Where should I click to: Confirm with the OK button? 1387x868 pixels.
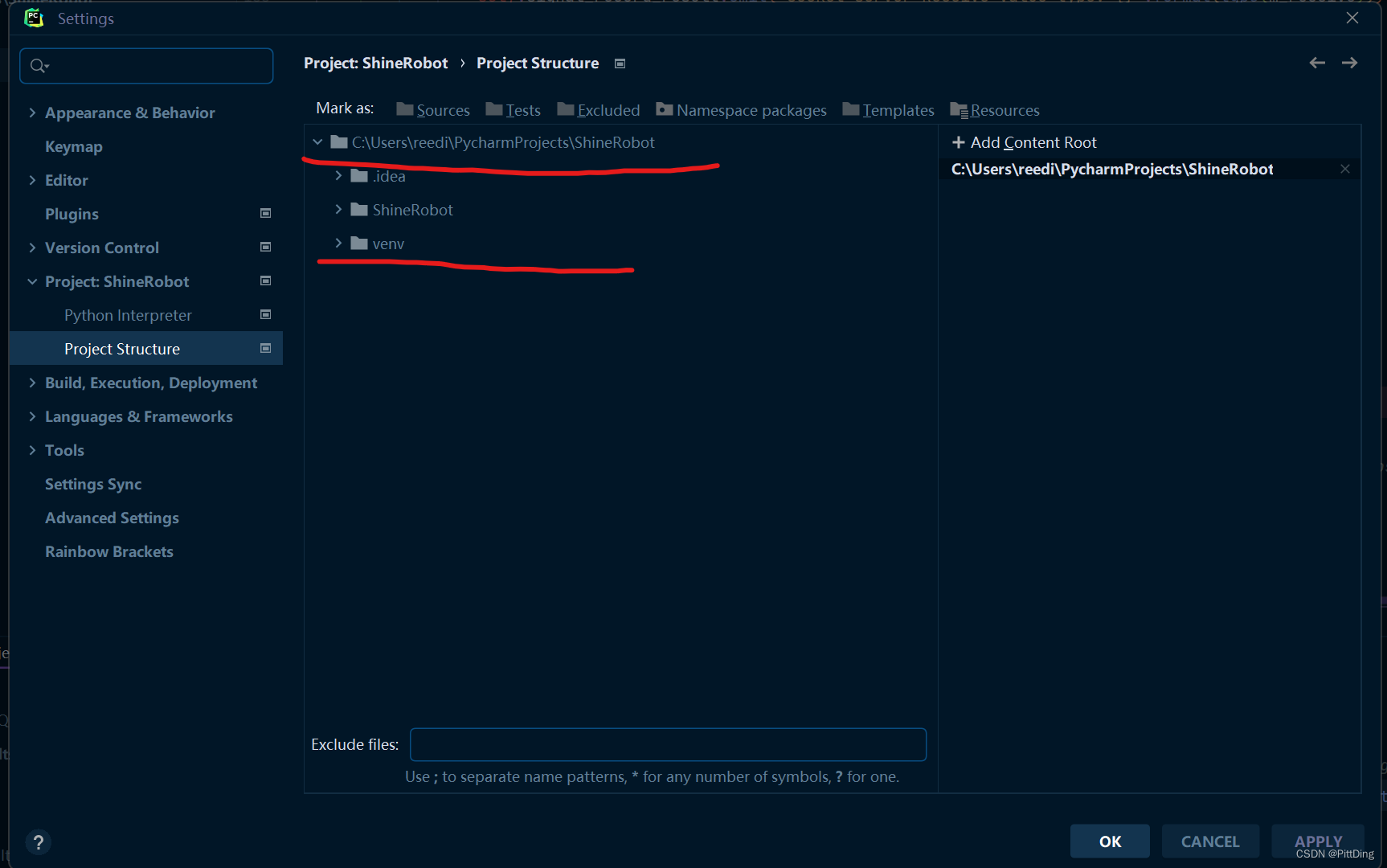click(1110, 841)
